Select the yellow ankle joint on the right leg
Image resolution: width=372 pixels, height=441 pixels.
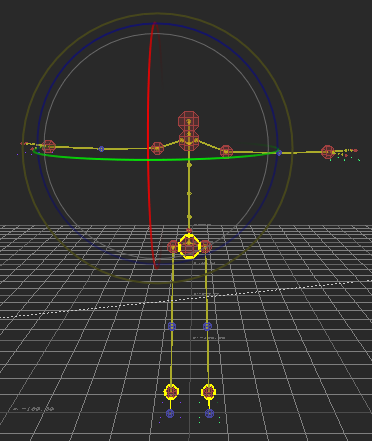click(209, 392)
